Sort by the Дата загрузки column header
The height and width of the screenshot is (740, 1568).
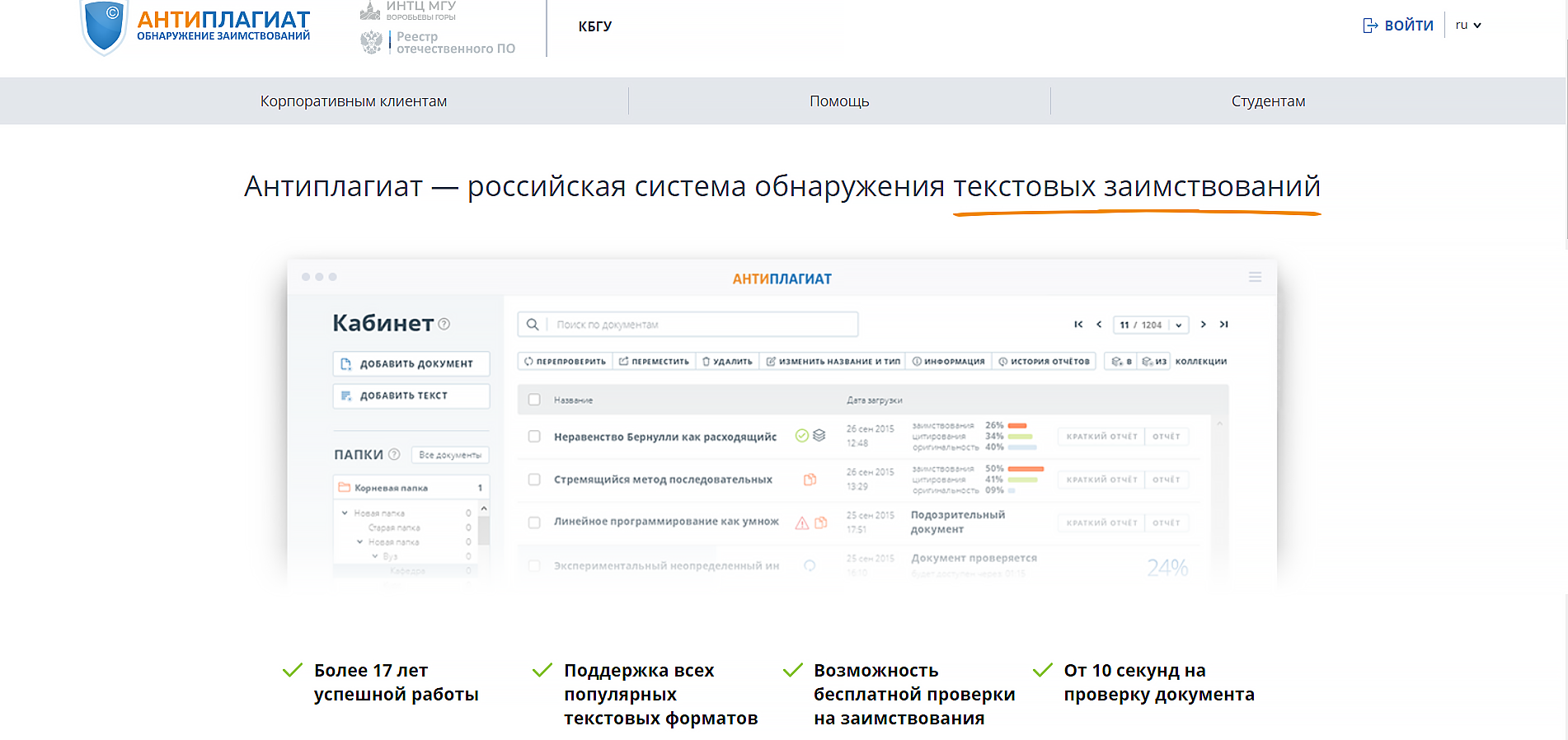tap(874, 400)
